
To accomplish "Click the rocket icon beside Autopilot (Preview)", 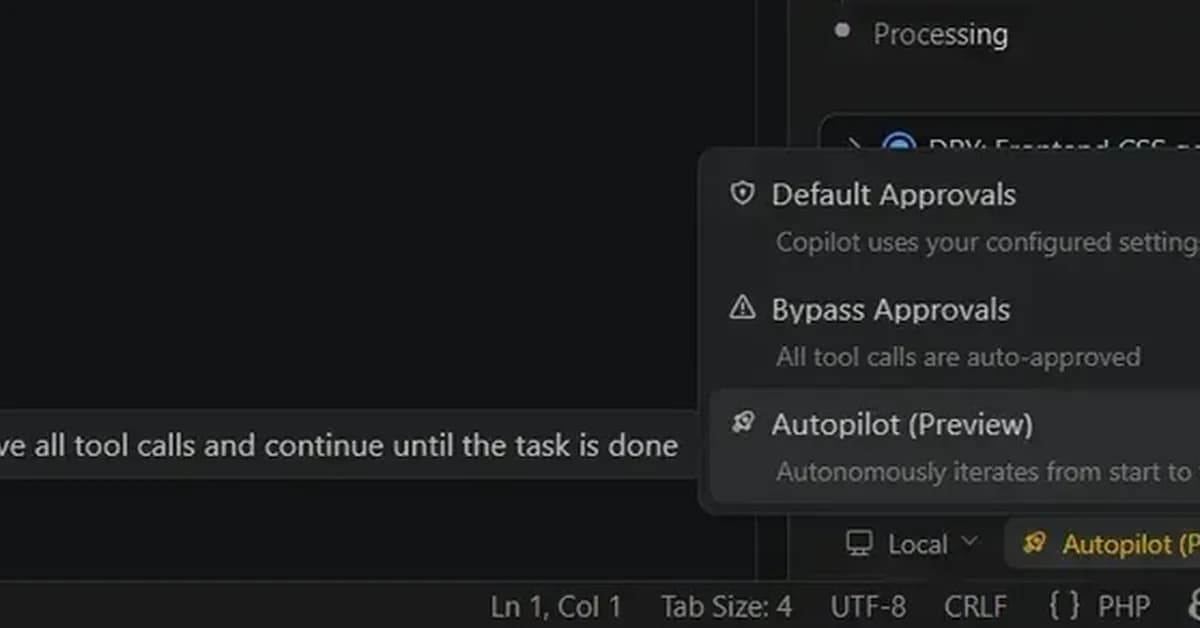I will 742,423.
